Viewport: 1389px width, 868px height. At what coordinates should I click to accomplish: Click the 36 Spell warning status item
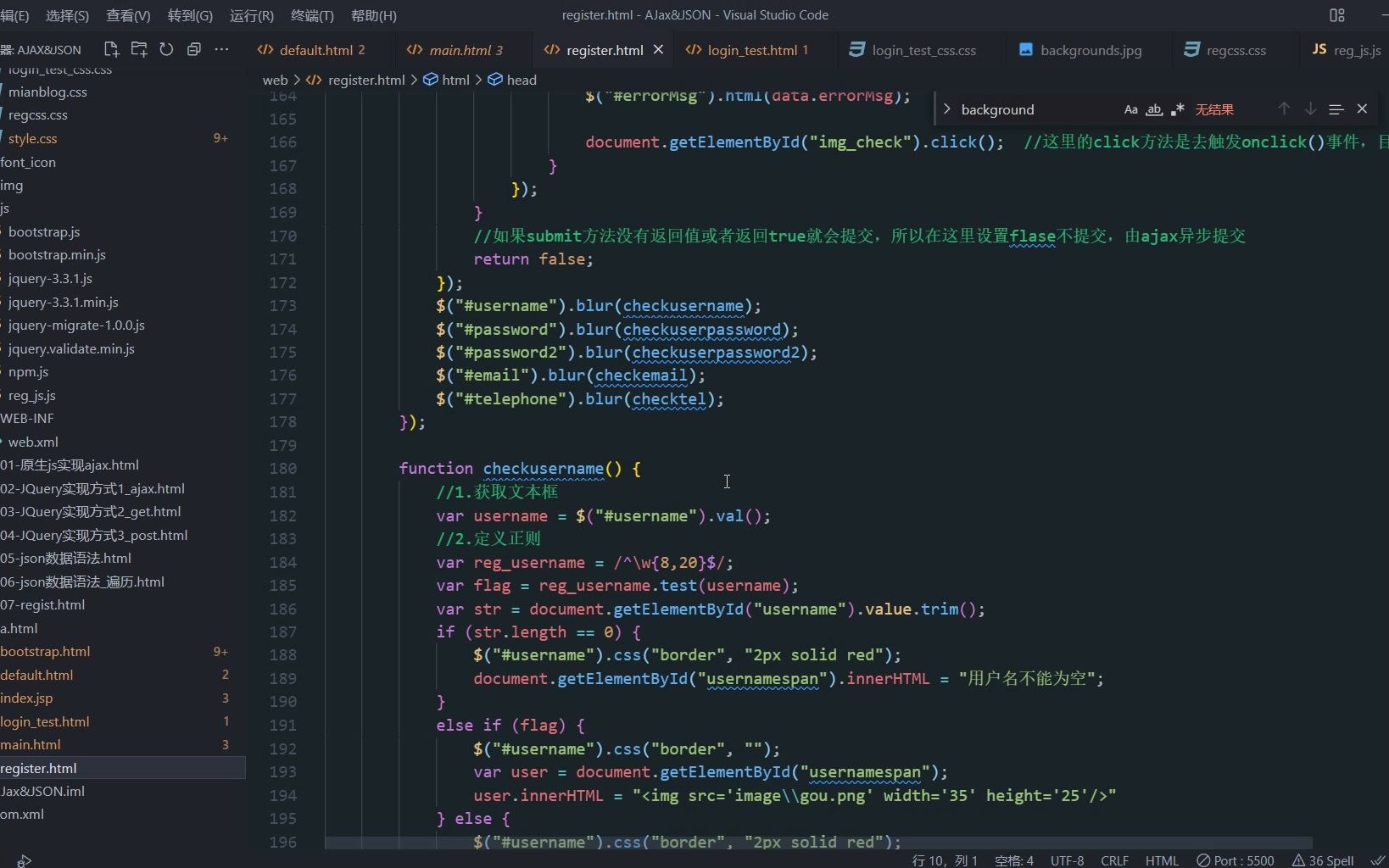click(x=1323, y=860)
